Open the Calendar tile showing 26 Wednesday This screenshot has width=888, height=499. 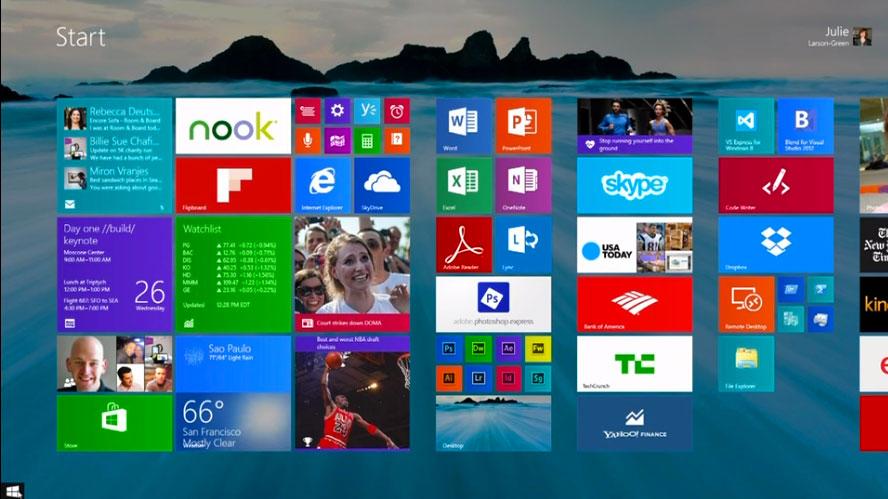[x=114, y=274]
